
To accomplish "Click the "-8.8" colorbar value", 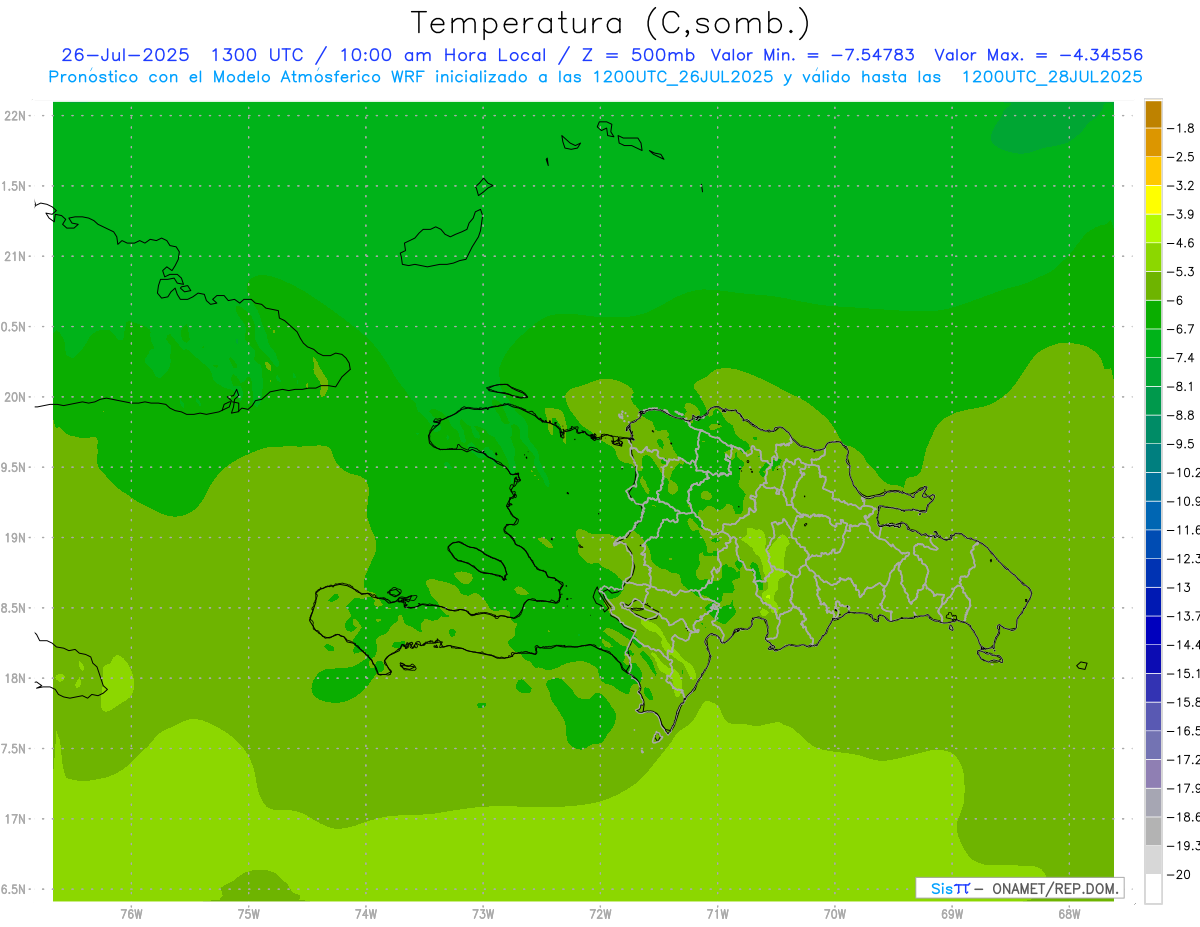I will (x=1180, y=415).
